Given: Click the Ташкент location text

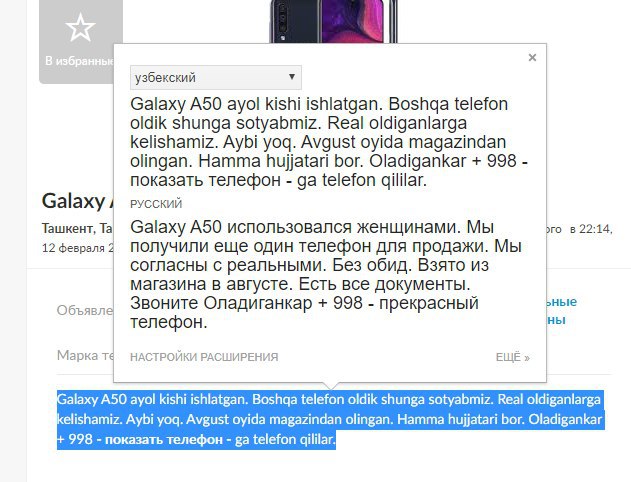Looking at the screenshot, I should click(x=67, y=229).
